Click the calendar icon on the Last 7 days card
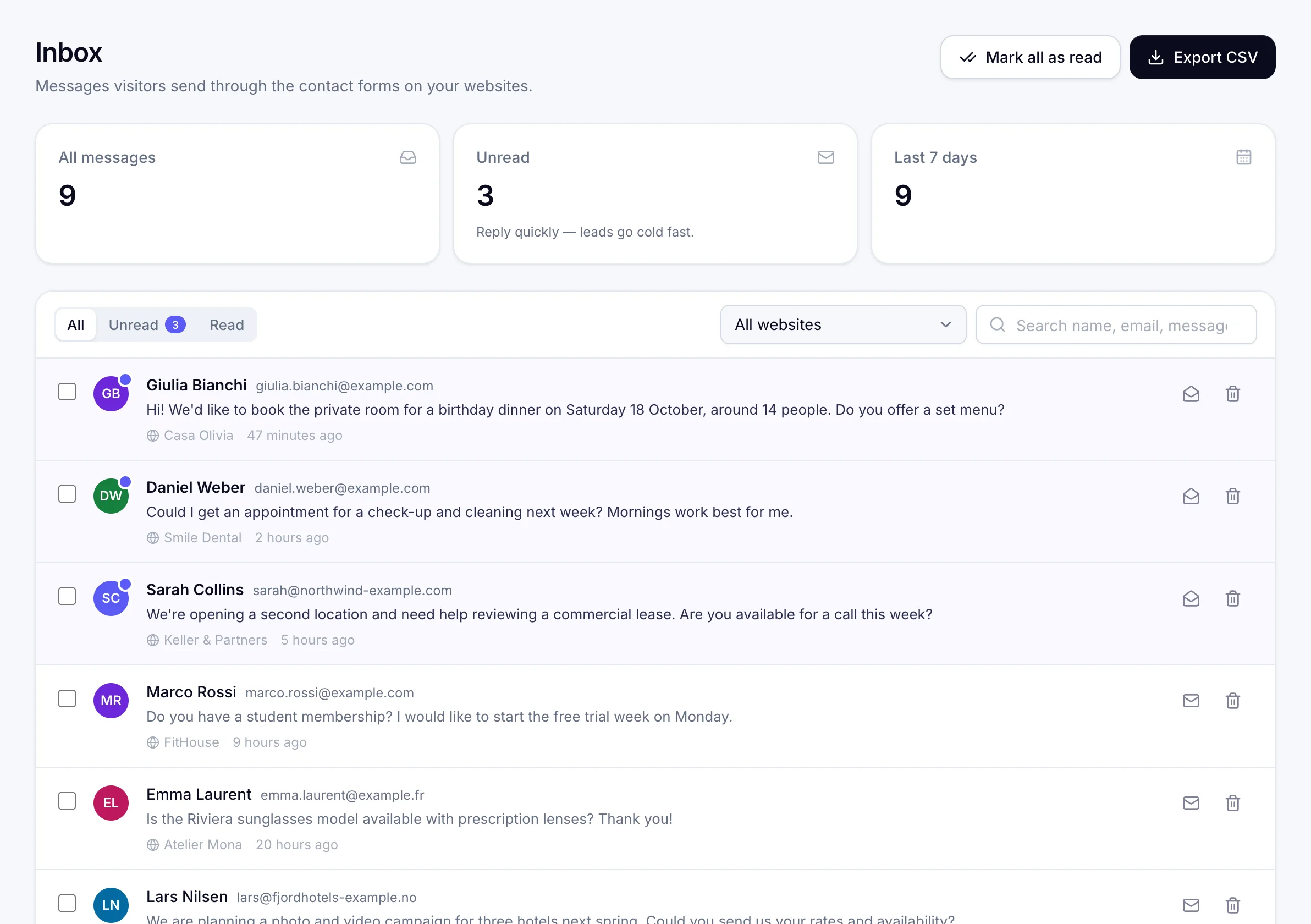Screen dimensions: 1311x924 [x=1243, y=157]
